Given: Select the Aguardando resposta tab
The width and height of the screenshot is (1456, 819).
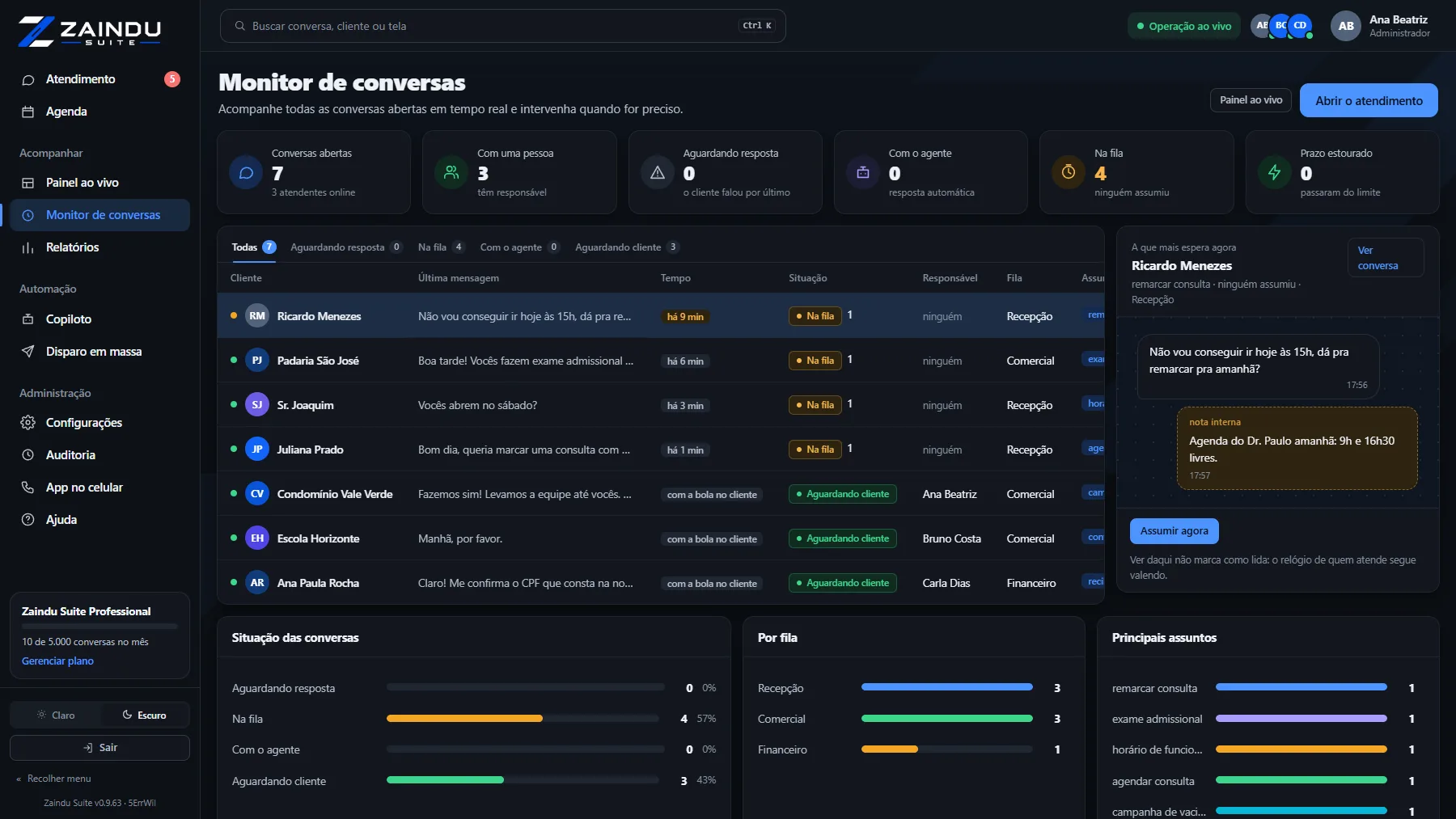Looking at the screenshot, I should [346, 247].
